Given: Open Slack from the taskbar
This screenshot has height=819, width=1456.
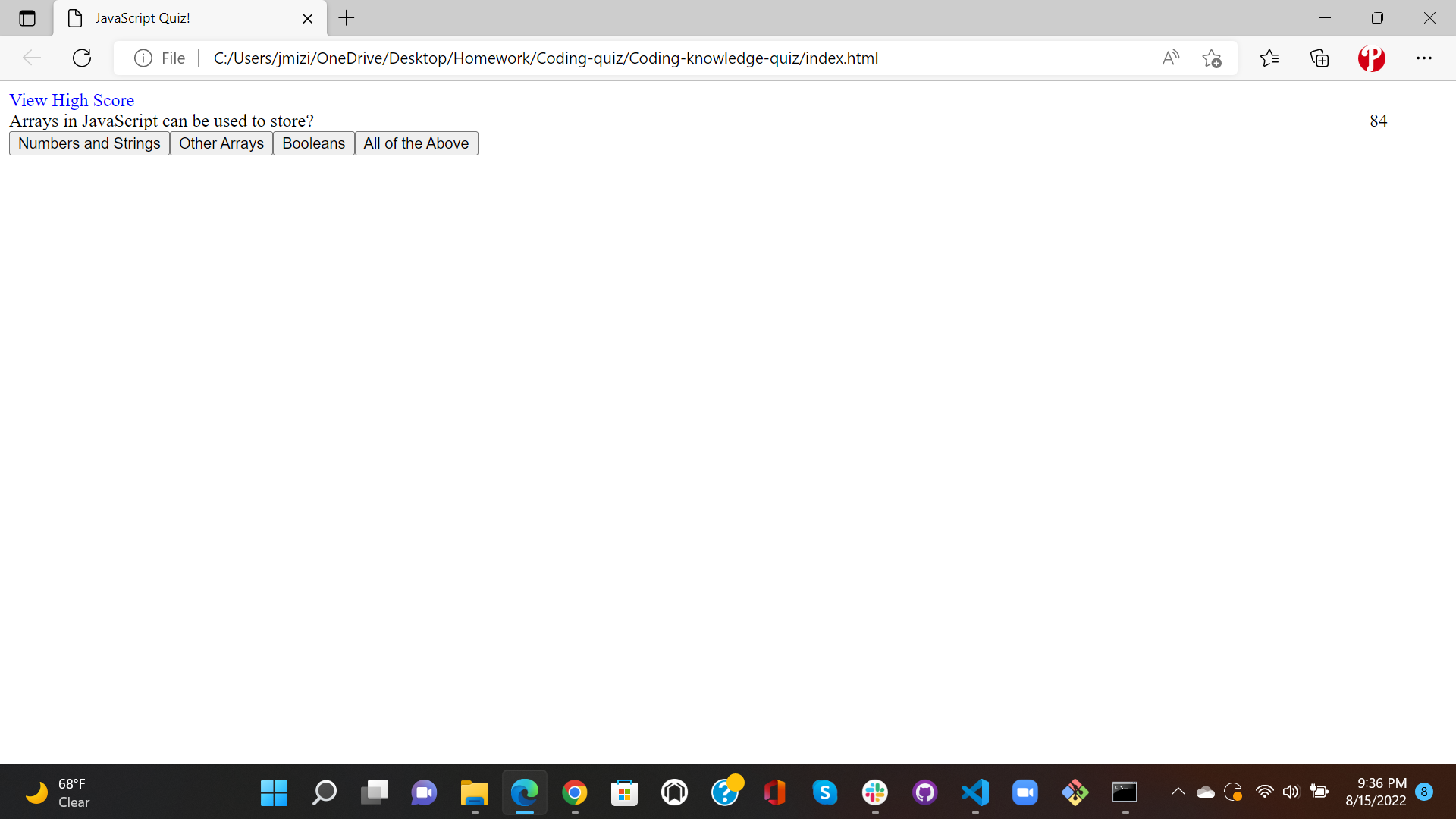Looking at the screenshot, I should (x=875, y=792).
